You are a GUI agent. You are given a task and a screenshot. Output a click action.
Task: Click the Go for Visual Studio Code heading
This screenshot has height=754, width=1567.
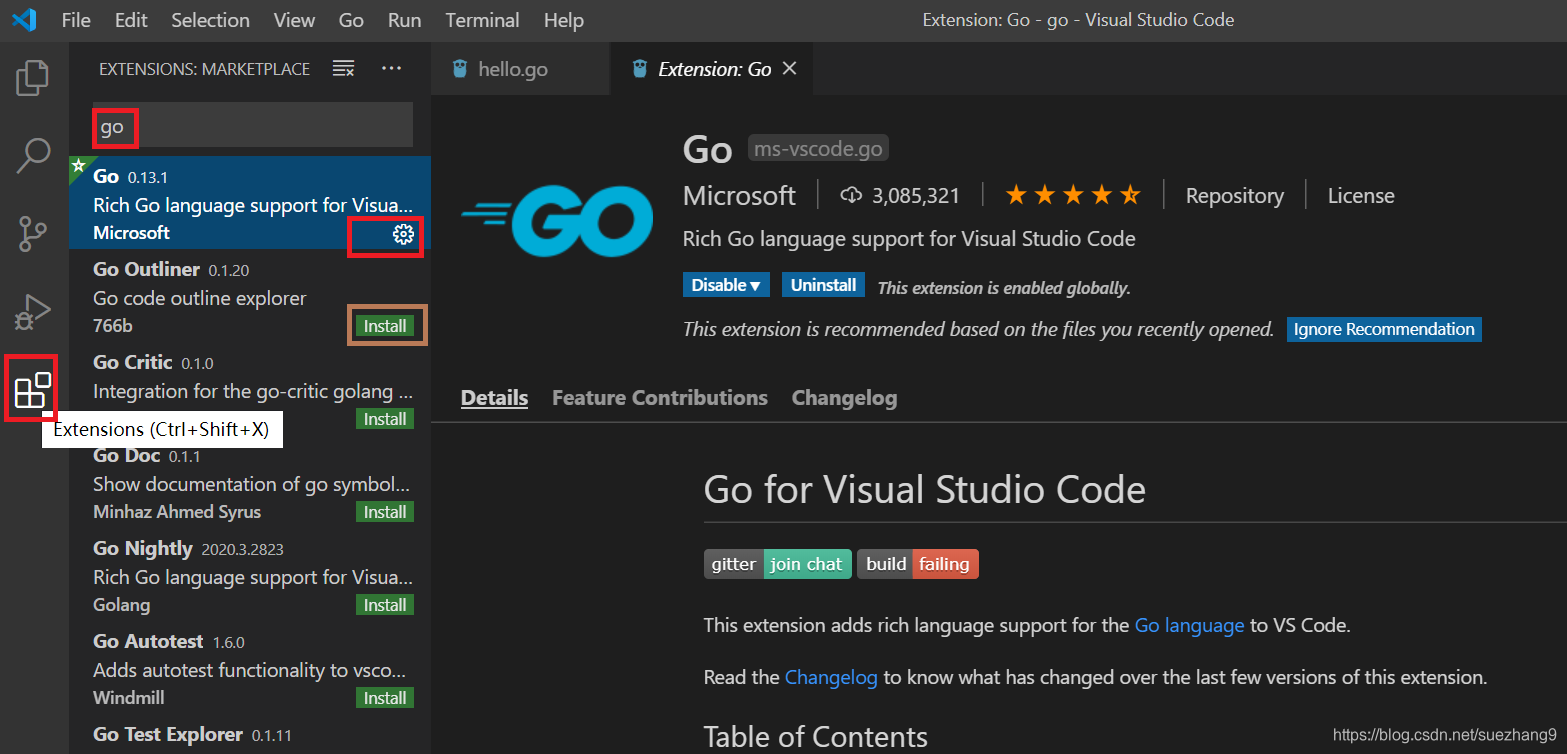pyautogui.click(x=925, y=490)
